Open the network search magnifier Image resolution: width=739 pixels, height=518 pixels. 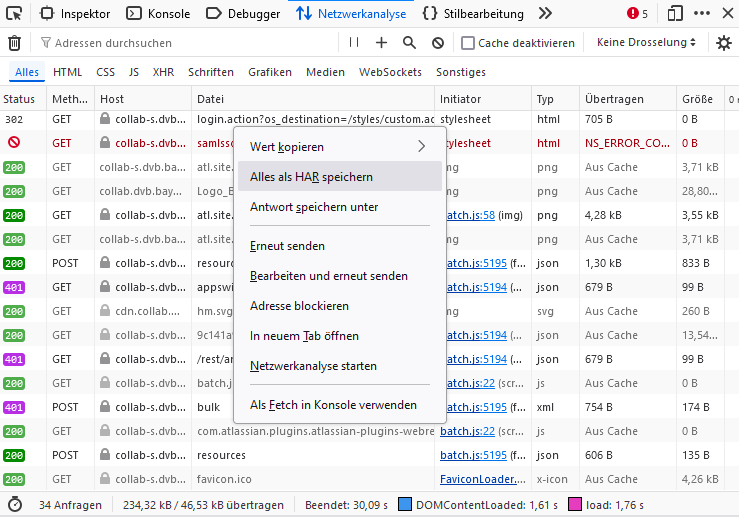[409, 43]
